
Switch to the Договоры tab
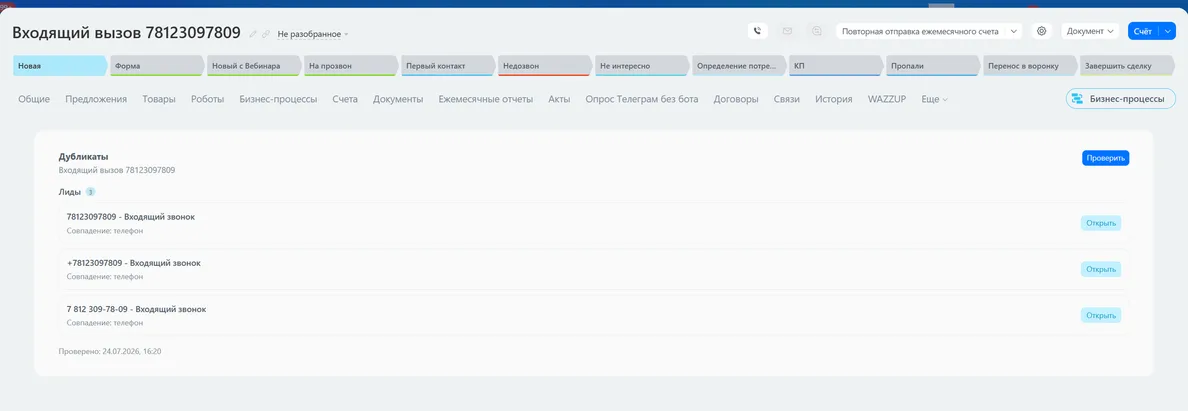736,99
